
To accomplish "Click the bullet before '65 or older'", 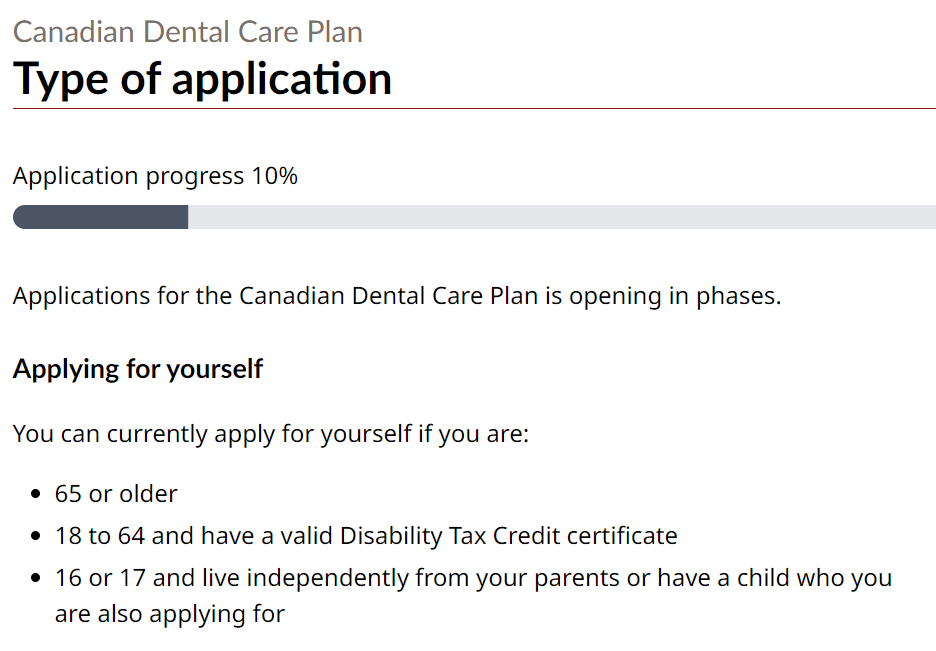I will pyautogui.click(x=37, y=494).
